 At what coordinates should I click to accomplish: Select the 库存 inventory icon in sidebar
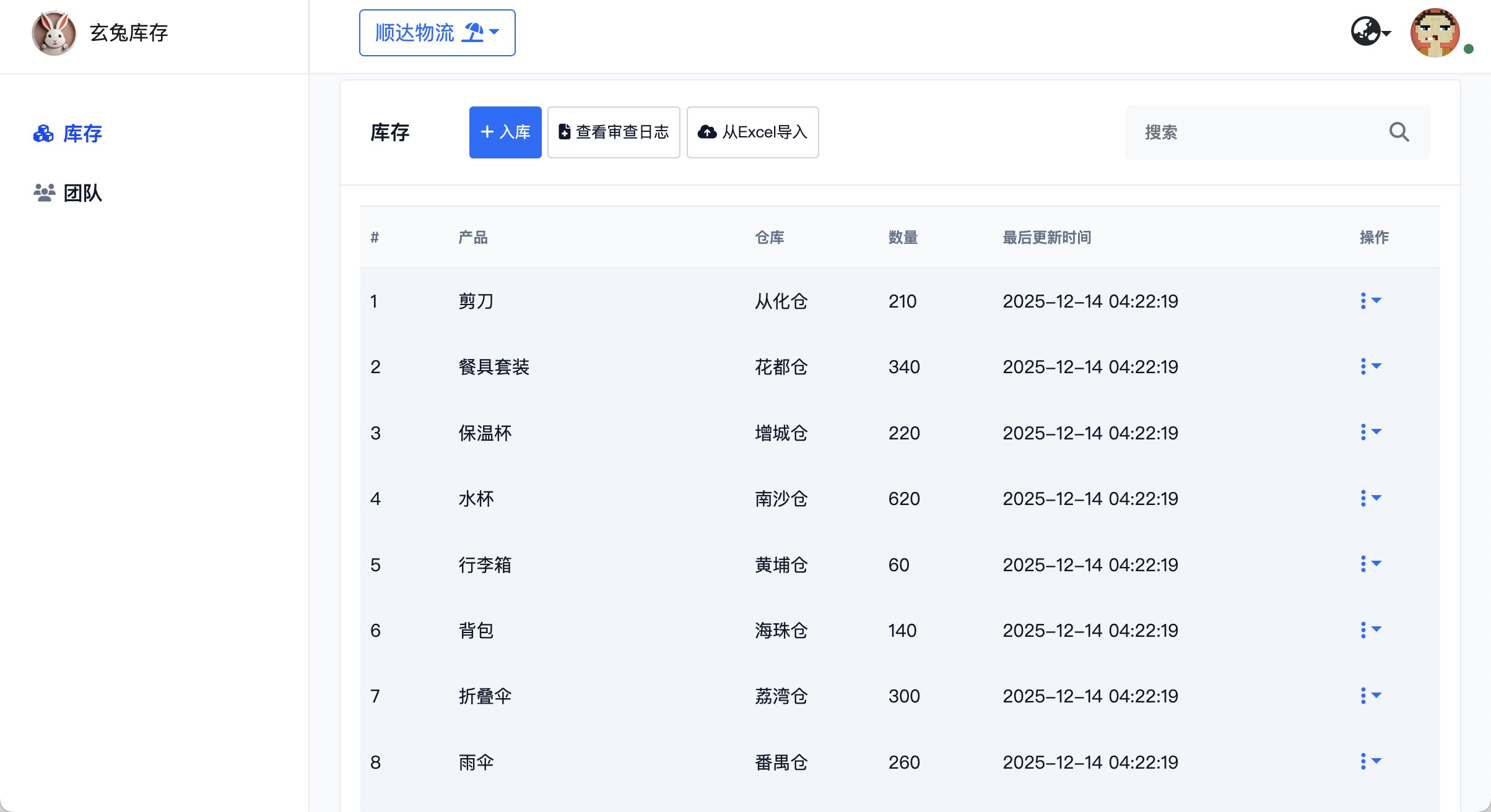pyautogui.click(x=43, y=133)
